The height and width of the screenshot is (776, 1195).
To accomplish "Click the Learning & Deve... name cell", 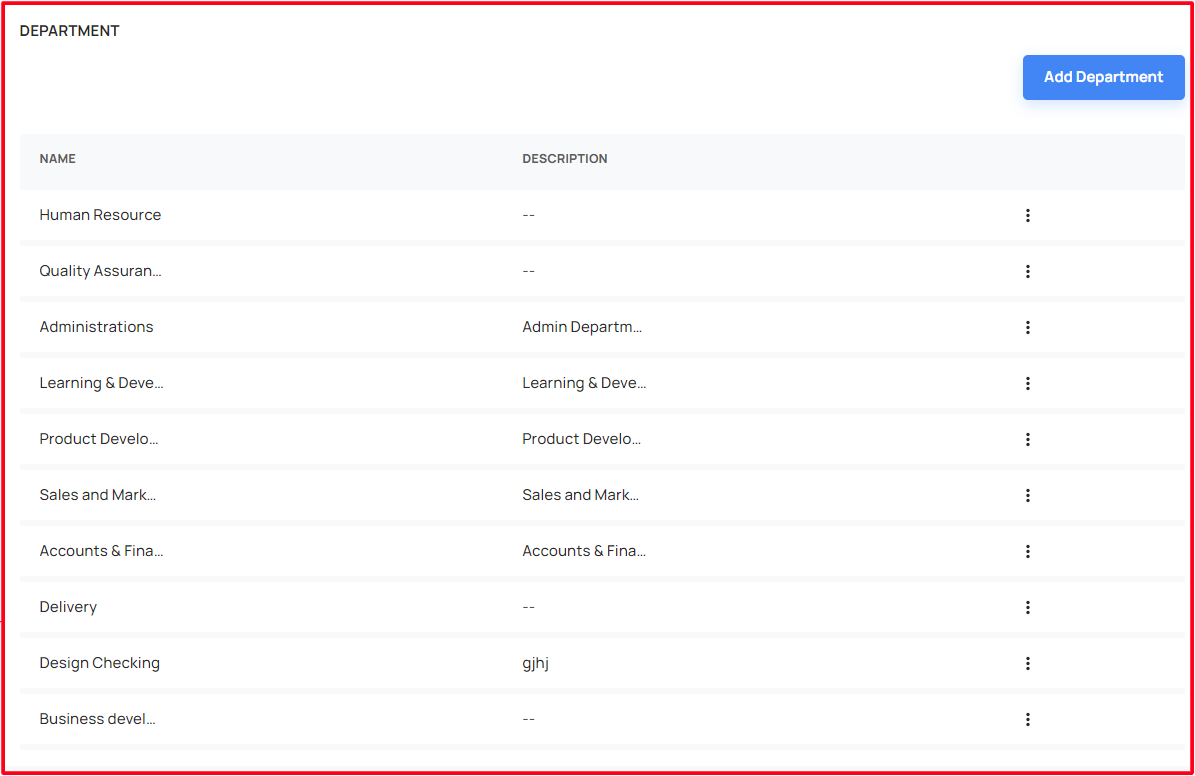I will coord(101,383).
